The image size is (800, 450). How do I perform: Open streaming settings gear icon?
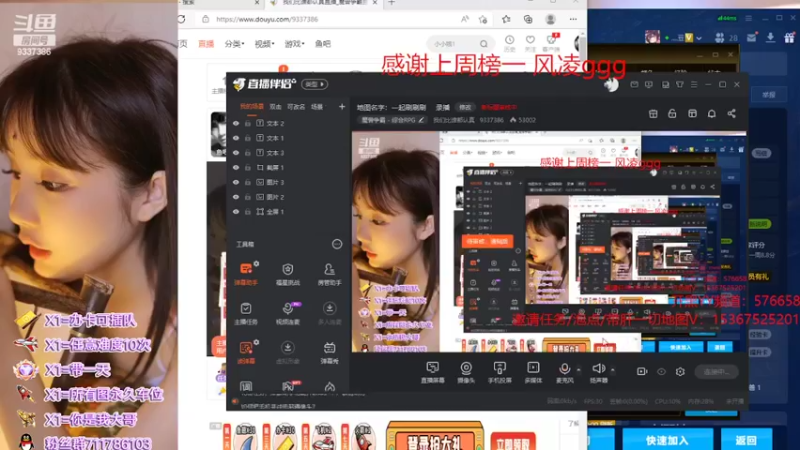680,371
